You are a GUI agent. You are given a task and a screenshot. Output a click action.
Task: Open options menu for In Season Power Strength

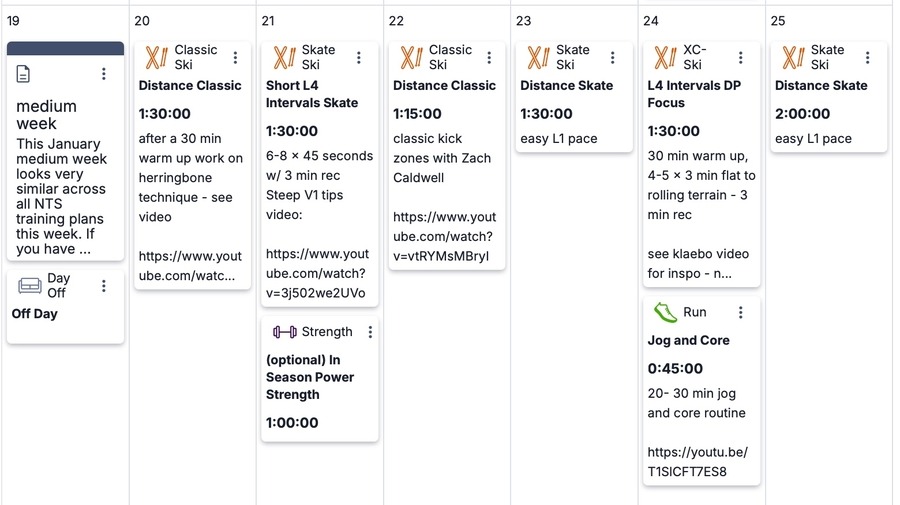(x=370, y=332)
